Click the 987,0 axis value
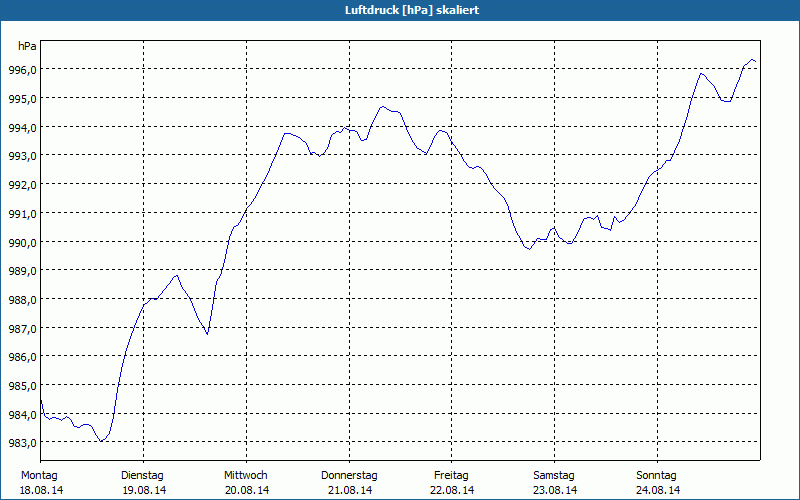This screenshot has height=500, width=800. 23,329
